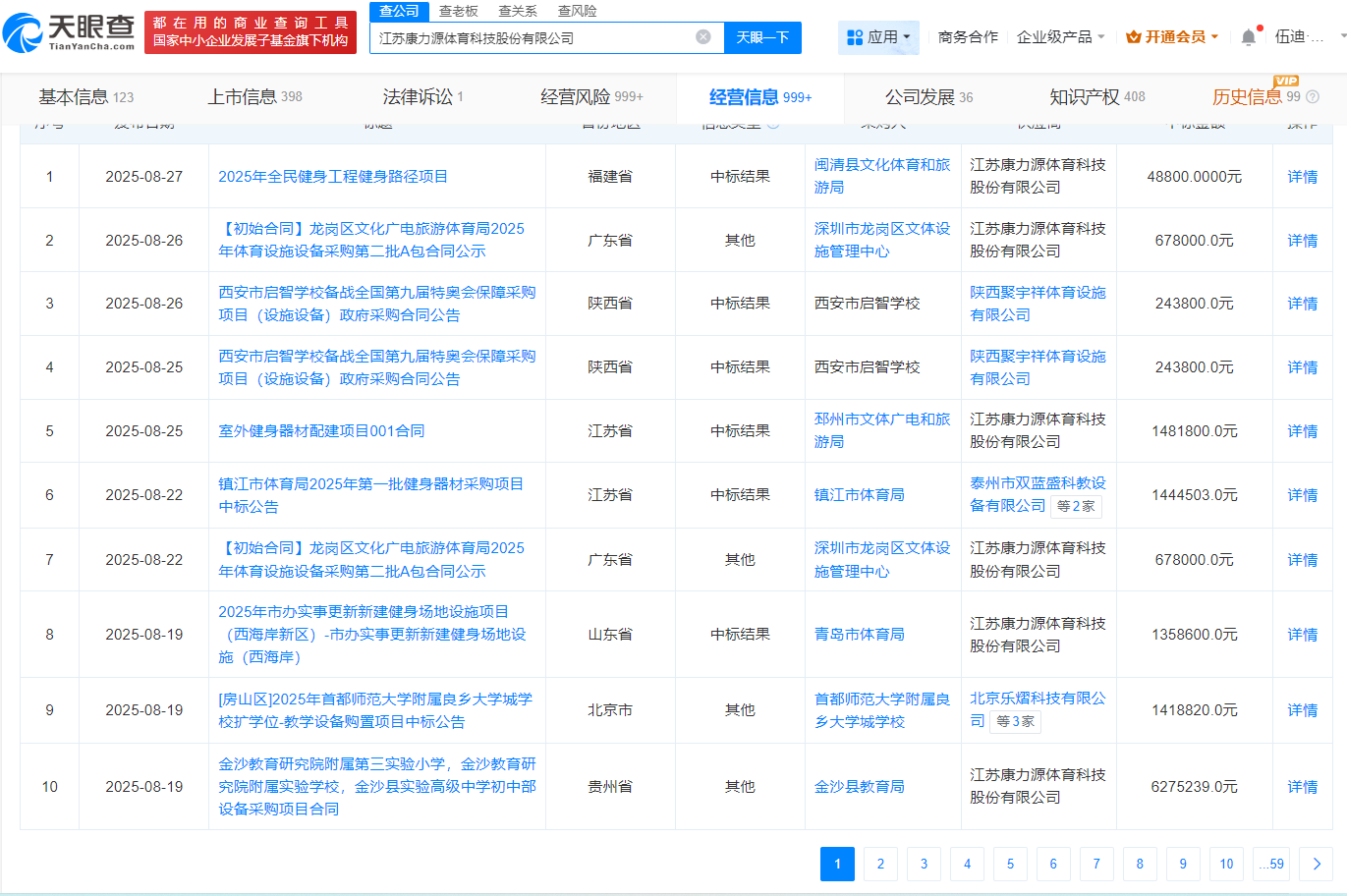Open 详情 for row 9 北京市
Image resolution: width=1347 pixels, height=896 pixels.
1303,710
